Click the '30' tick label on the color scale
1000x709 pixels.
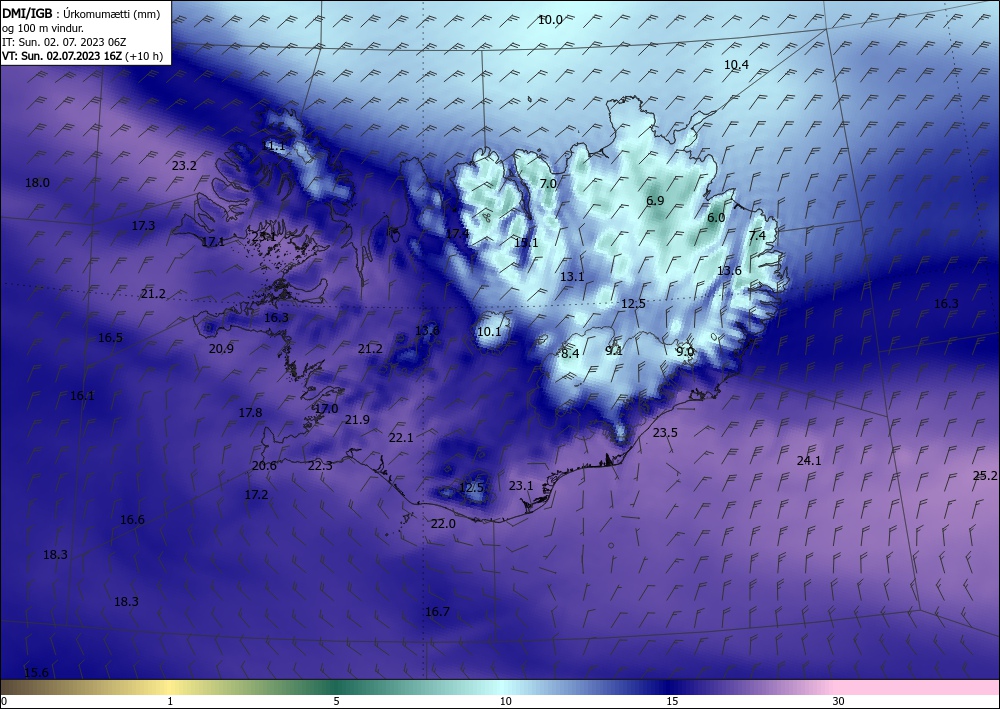tap(838, 701)
